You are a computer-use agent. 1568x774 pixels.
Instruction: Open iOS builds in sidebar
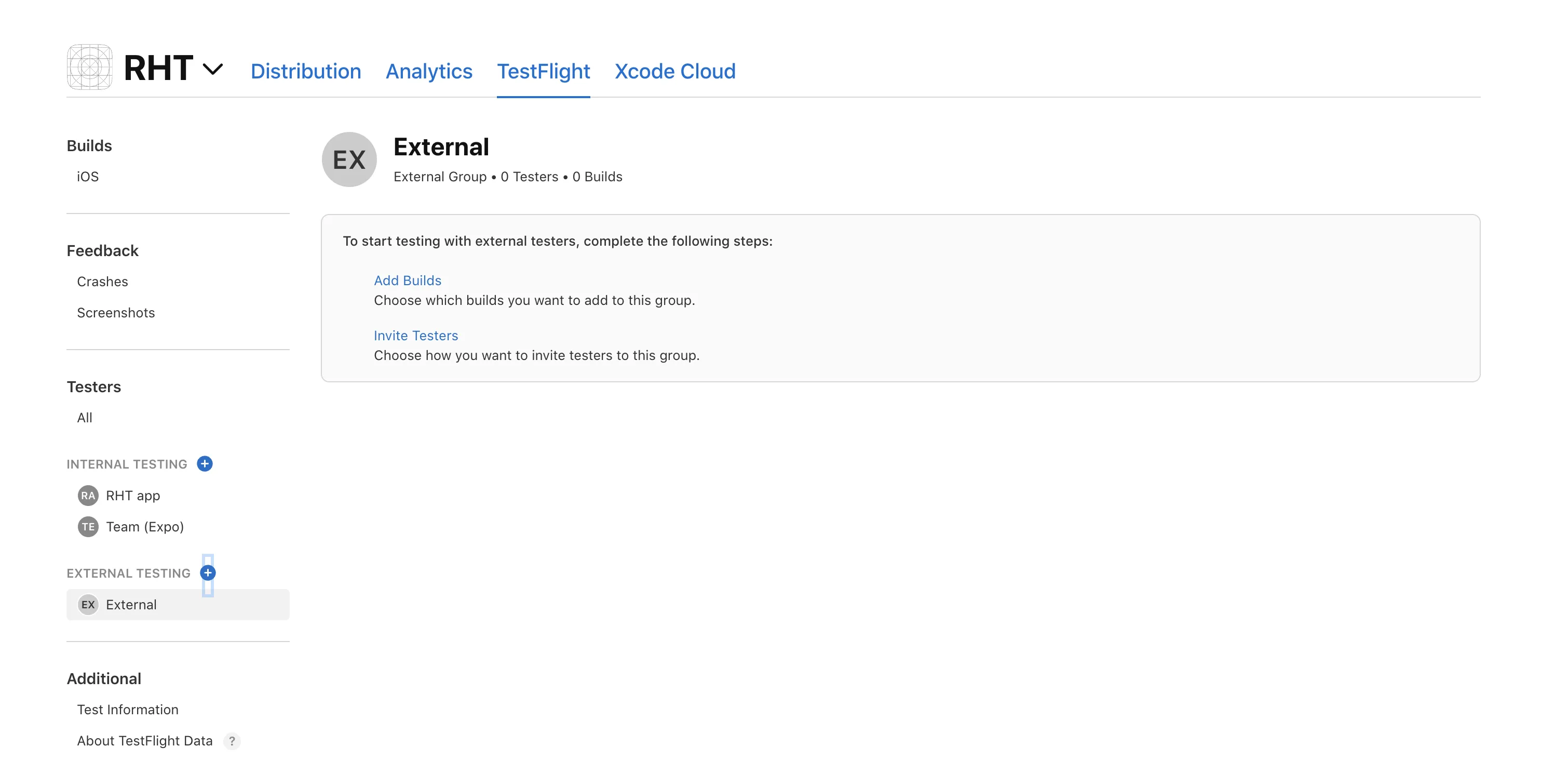(88, 177)
